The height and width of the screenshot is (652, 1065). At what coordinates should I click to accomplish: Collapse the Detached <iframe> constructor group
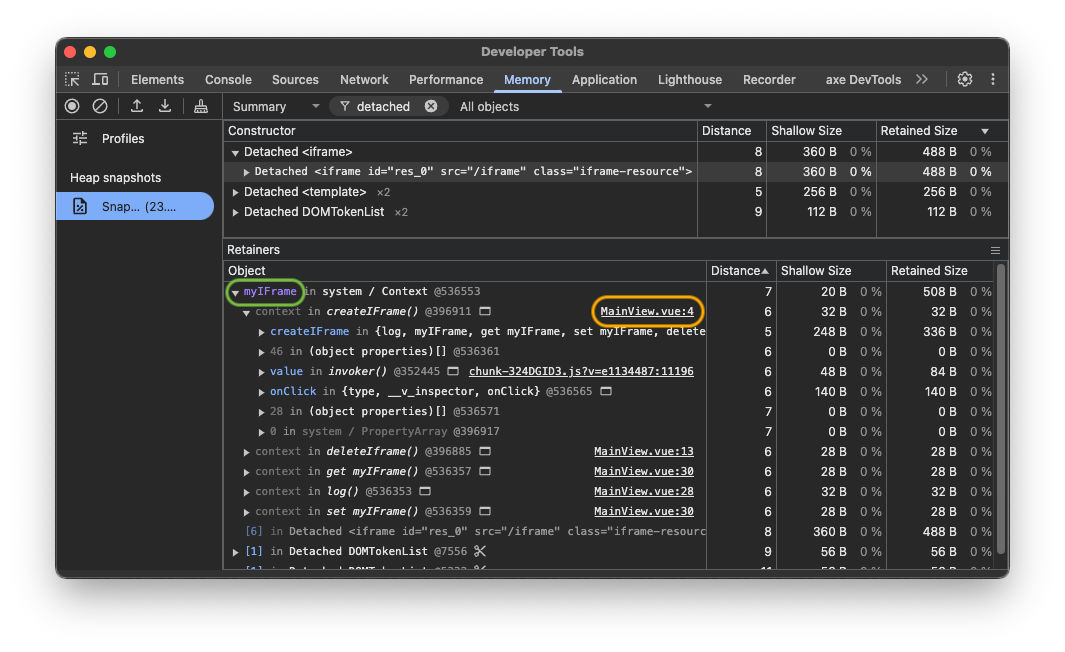pyautogui.click(x=235, y=153)
